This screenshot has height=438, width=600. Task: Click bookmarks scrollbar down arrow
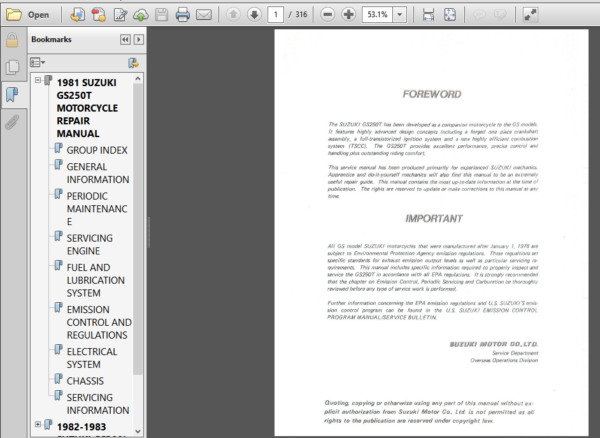(x=138, y=431)
